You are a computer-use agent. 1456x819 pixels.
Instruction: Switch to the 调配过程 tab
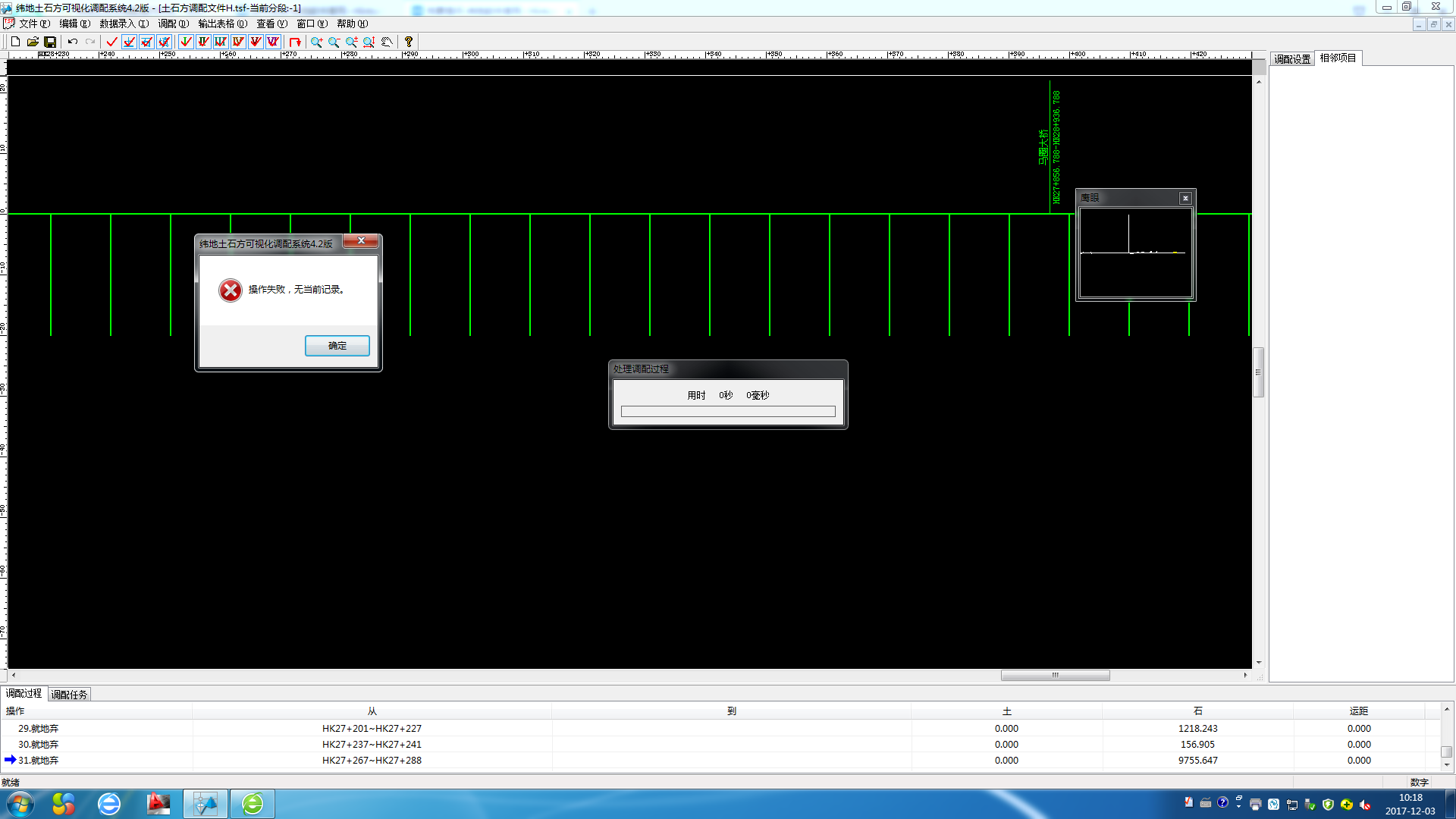24,693
